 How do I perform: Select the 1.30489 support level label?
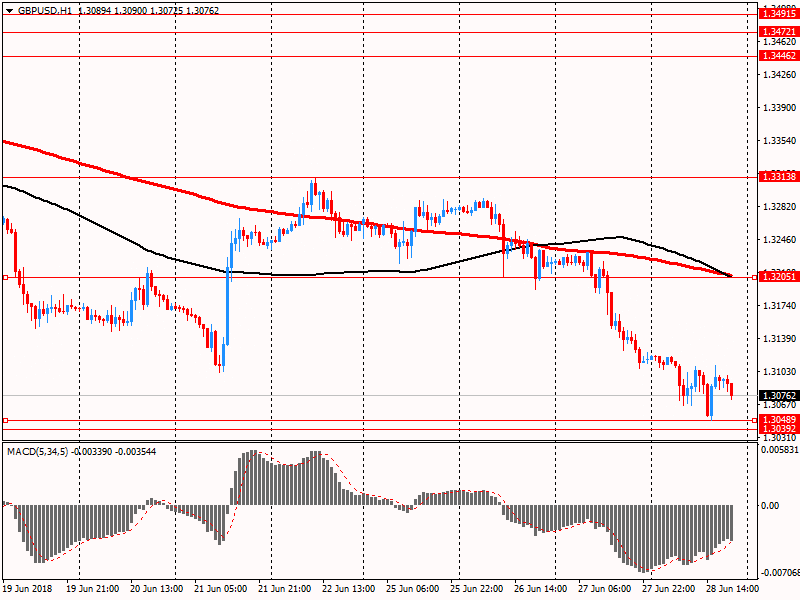click(x=779, y=420)
